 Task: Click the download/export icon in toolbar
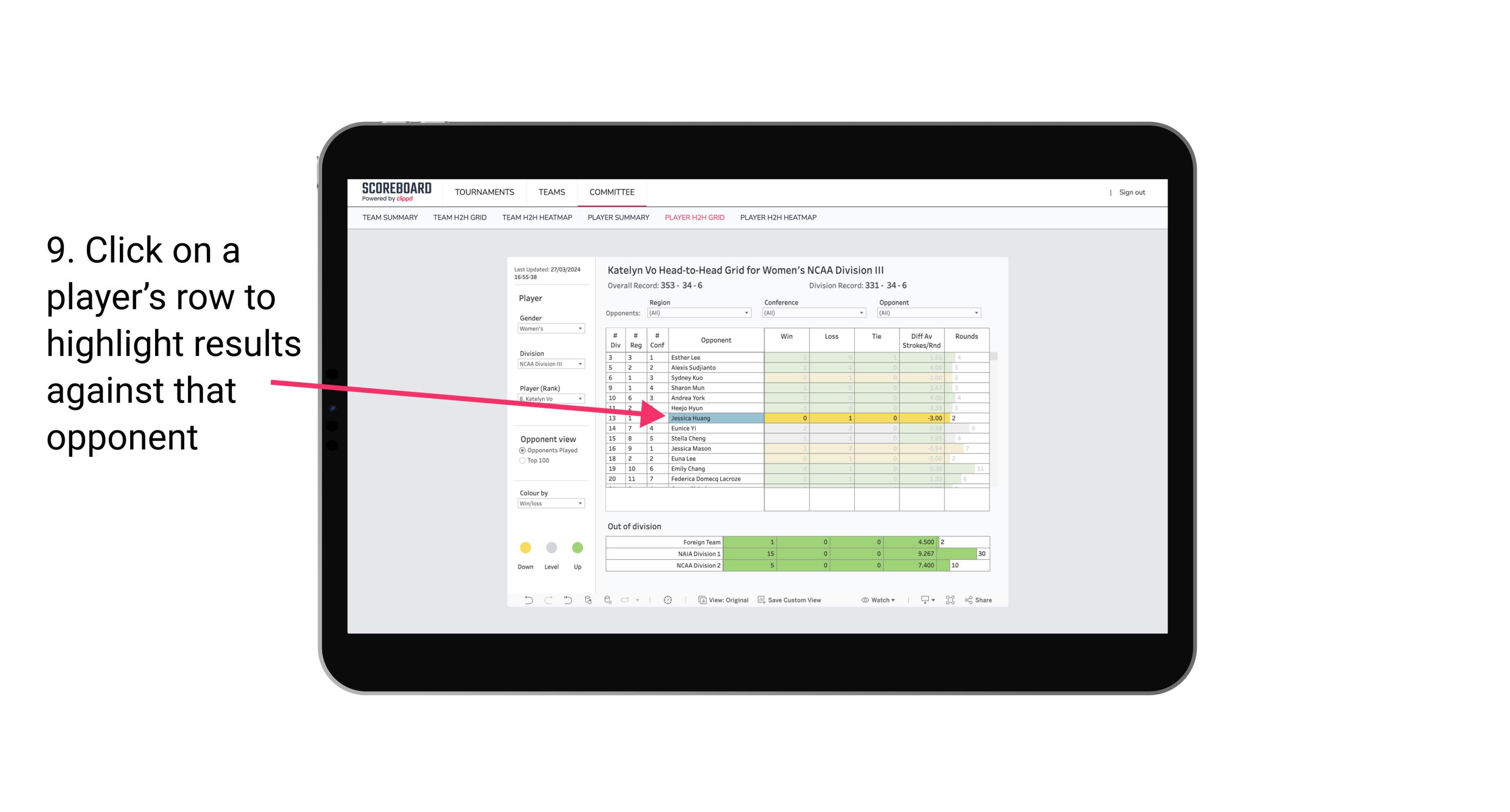(923, 600)
